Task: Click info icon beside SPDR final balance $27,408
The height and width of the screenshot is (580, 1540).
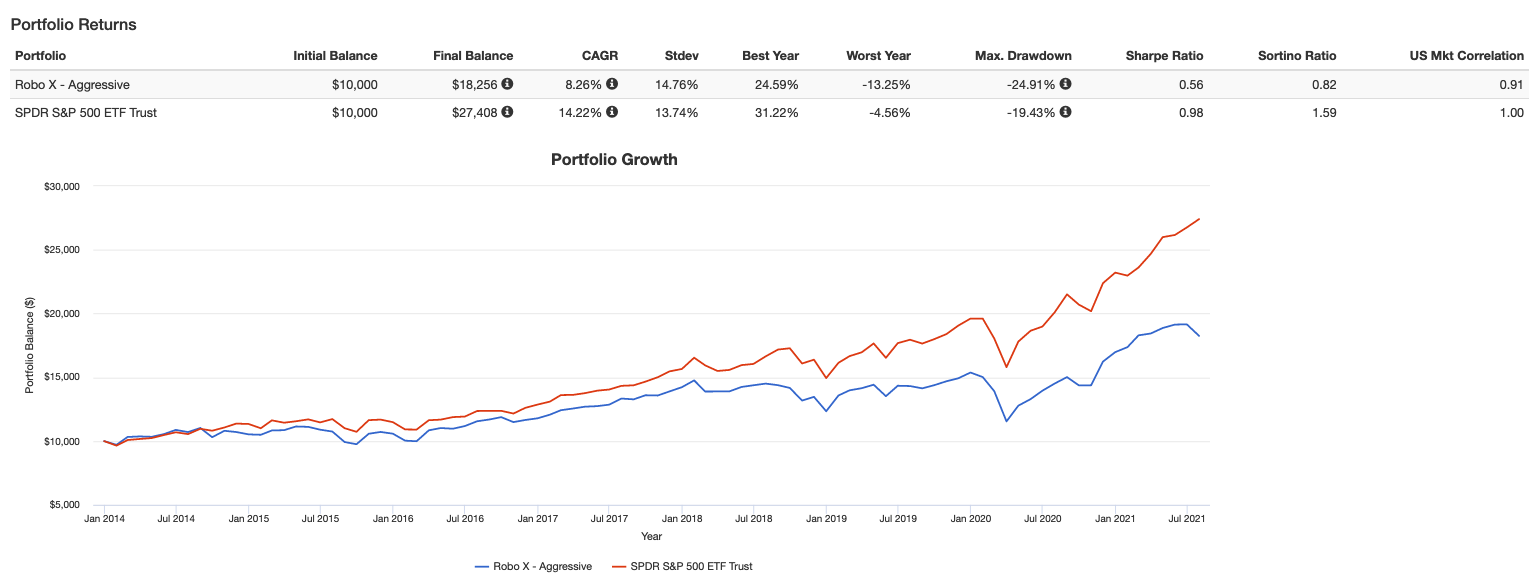Action: coord(507,112)
